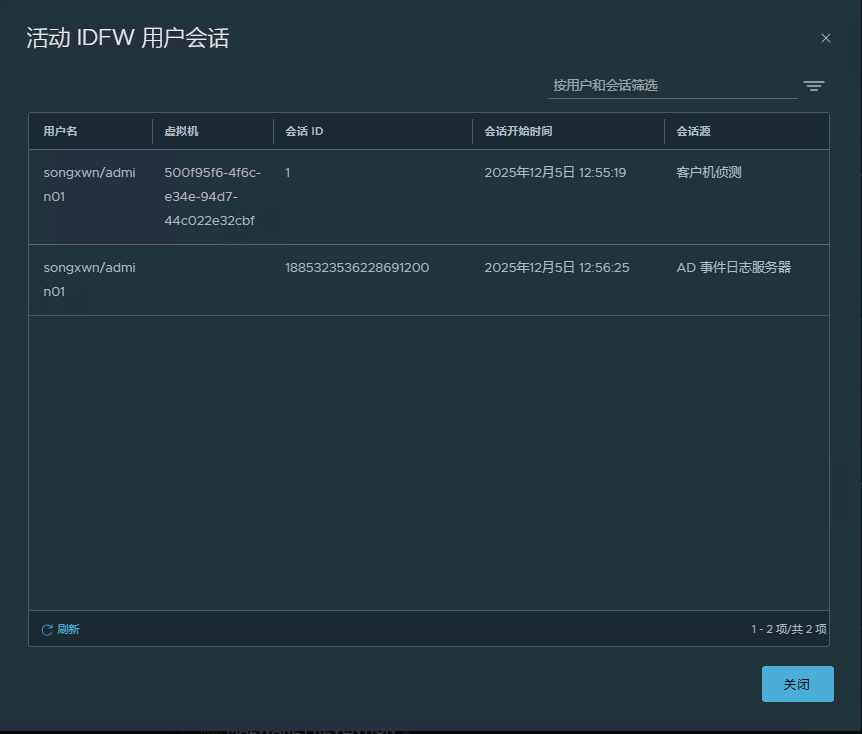
Task: Select the first row's songxwn/admin01 username
Action: [x=89, y=184]
